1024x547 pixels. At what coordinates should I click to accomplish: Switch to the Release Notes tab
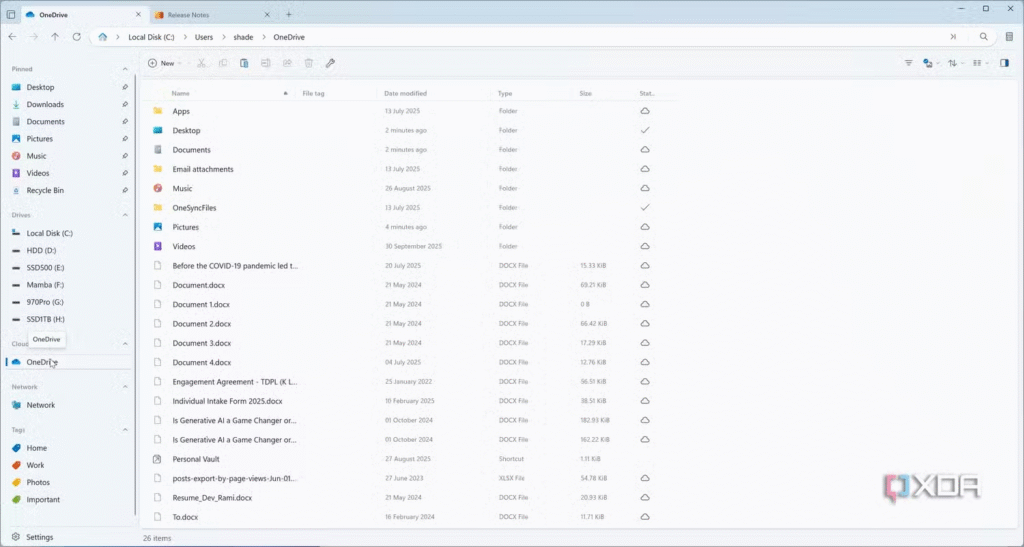(200, 15)
